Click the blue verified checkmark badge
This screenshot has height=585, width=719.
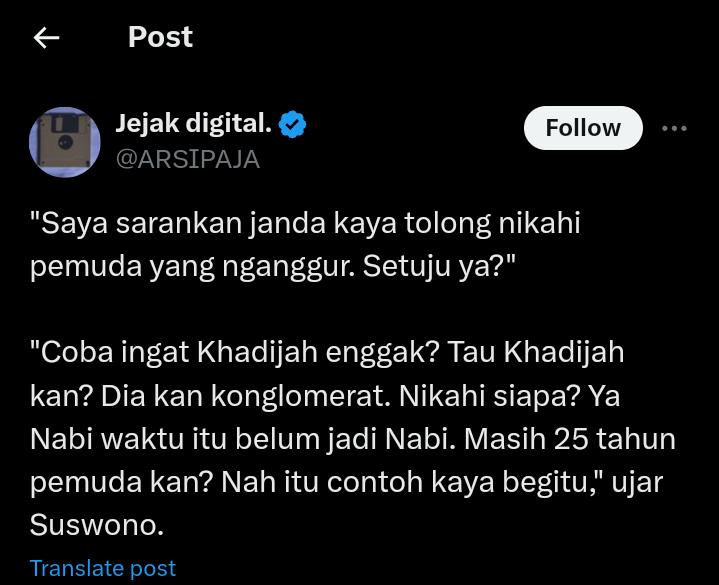[293, 124]
